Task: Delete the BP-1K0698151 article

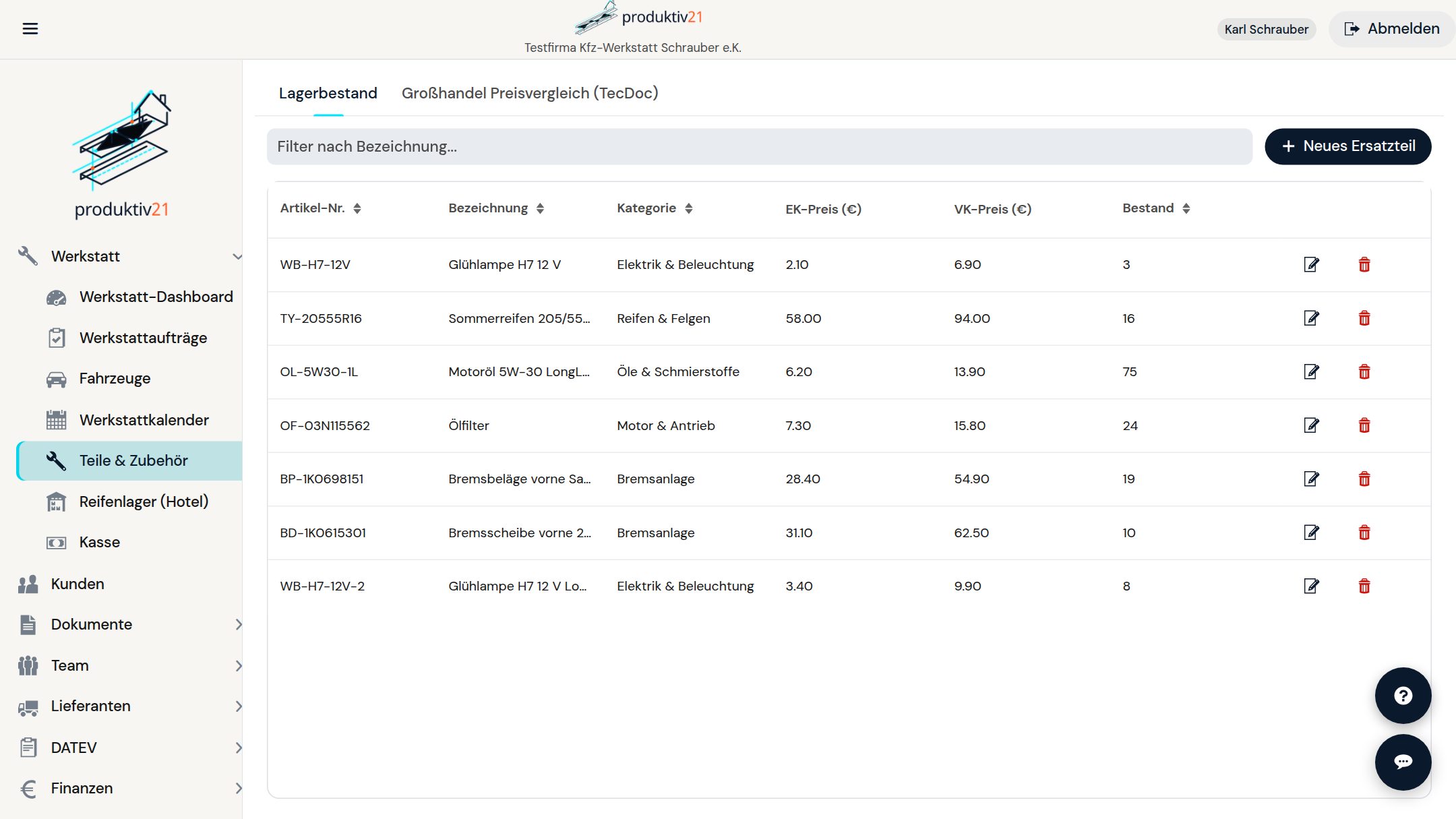Action: tap(1364, 479)
